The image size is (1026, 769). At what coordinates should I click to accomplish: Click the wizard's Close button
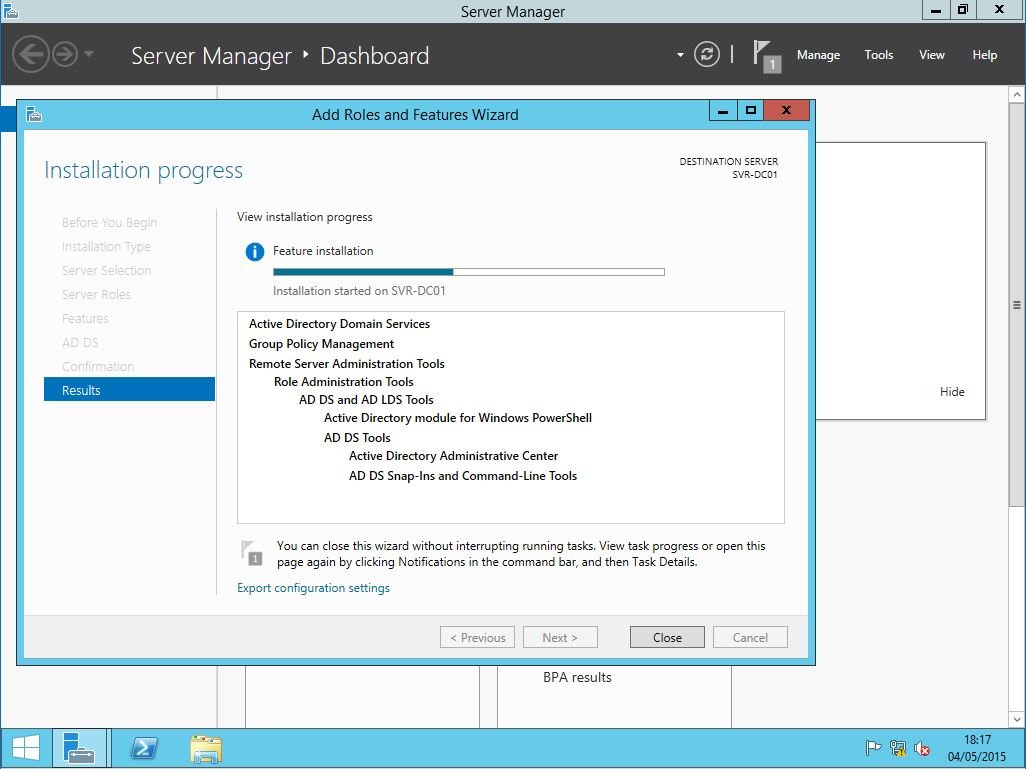[x=667, y=637]
